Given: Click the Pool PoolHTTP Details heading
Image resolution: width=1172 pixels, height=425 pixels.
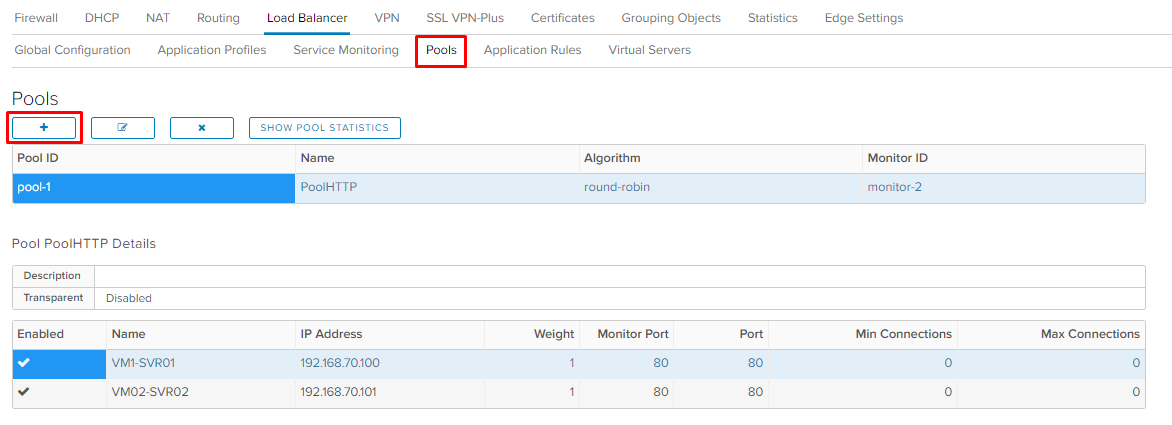Looking at the screenshot, I should pyautogui.click(x=84, y=243).
